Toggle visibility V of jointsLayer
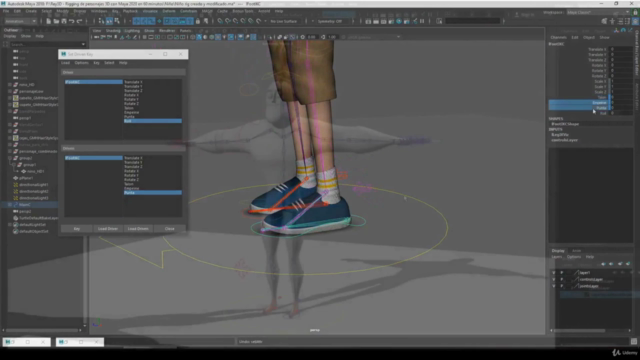 (x=554, y=286)
